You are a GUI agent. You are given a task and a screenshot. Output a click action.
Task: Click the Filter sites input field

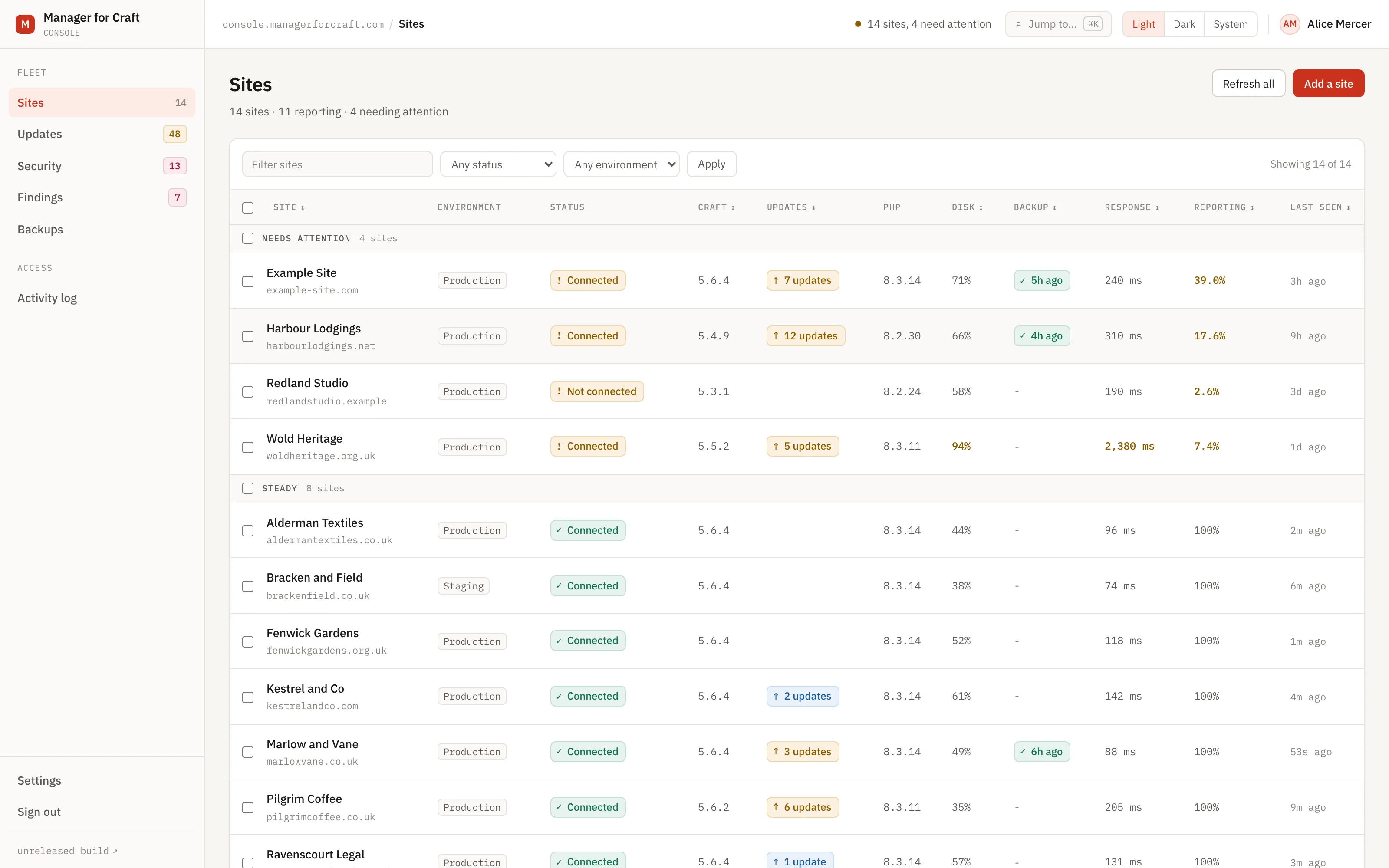pos(338,164)
